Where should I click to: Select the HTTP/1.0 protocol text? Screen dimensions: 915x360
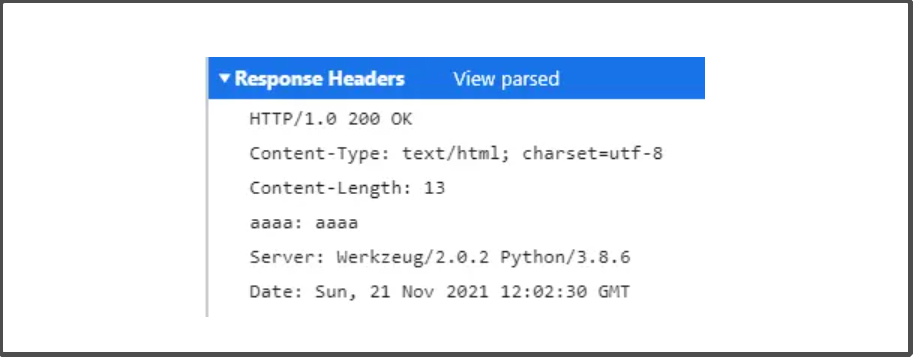click(x=292, y=119)
